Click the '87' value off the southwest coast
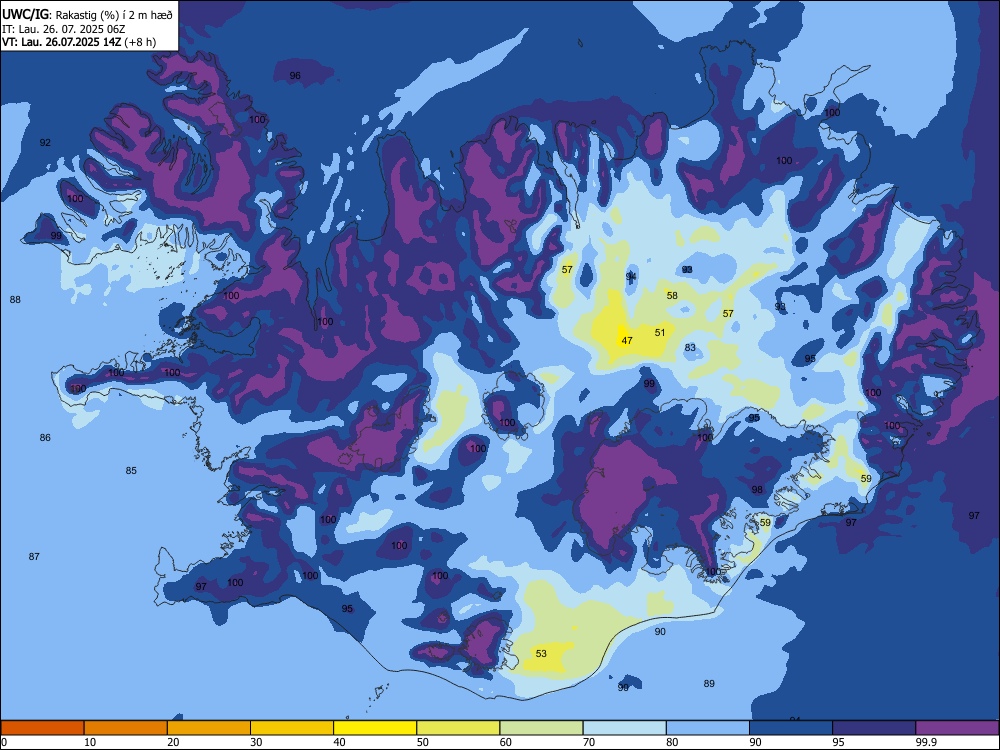The image size is (1000, 750). (34, 556)
